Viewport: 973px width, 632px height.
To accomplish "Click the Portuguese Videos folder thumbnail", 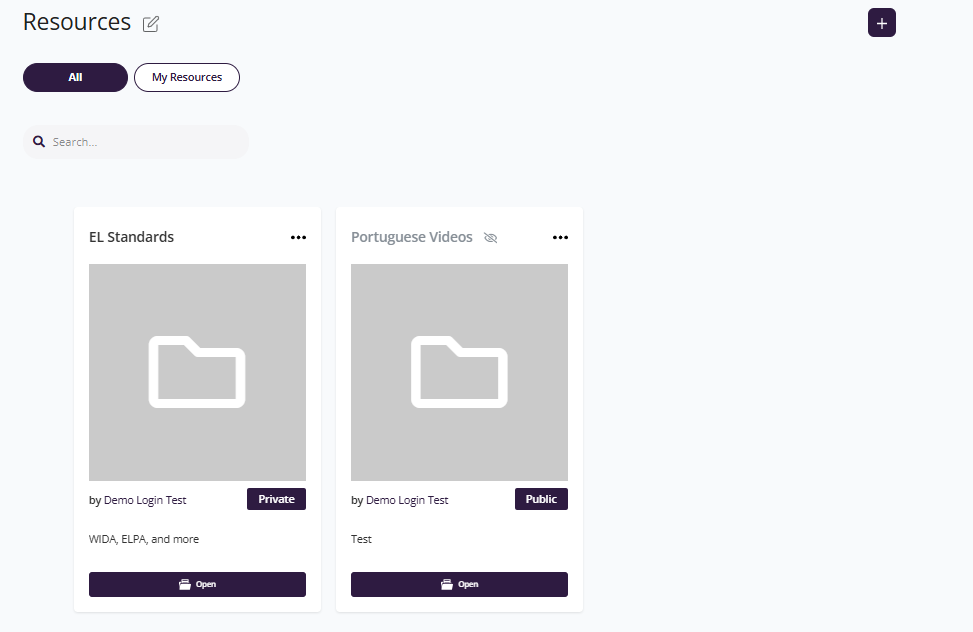I will click(459, 372).
